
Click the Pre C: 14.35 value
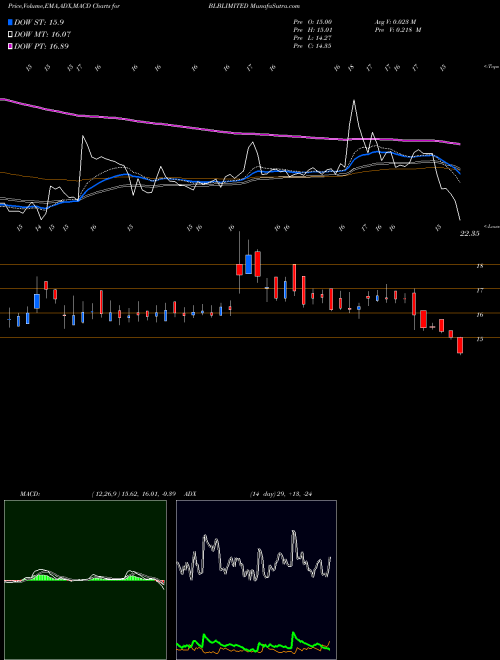click(312, 46)
